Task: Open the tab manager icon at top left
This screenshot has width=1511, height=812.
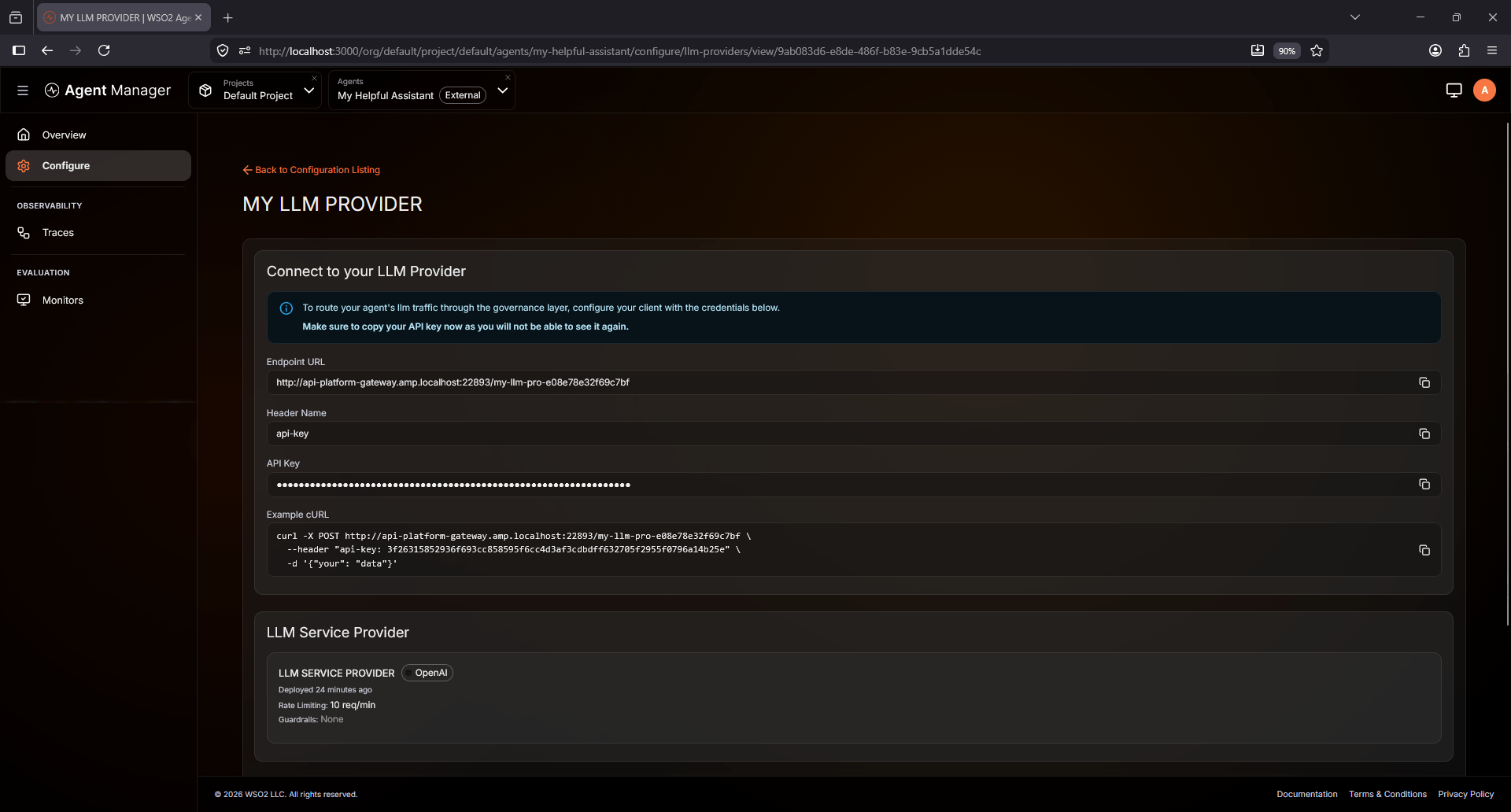Action: 16,17
